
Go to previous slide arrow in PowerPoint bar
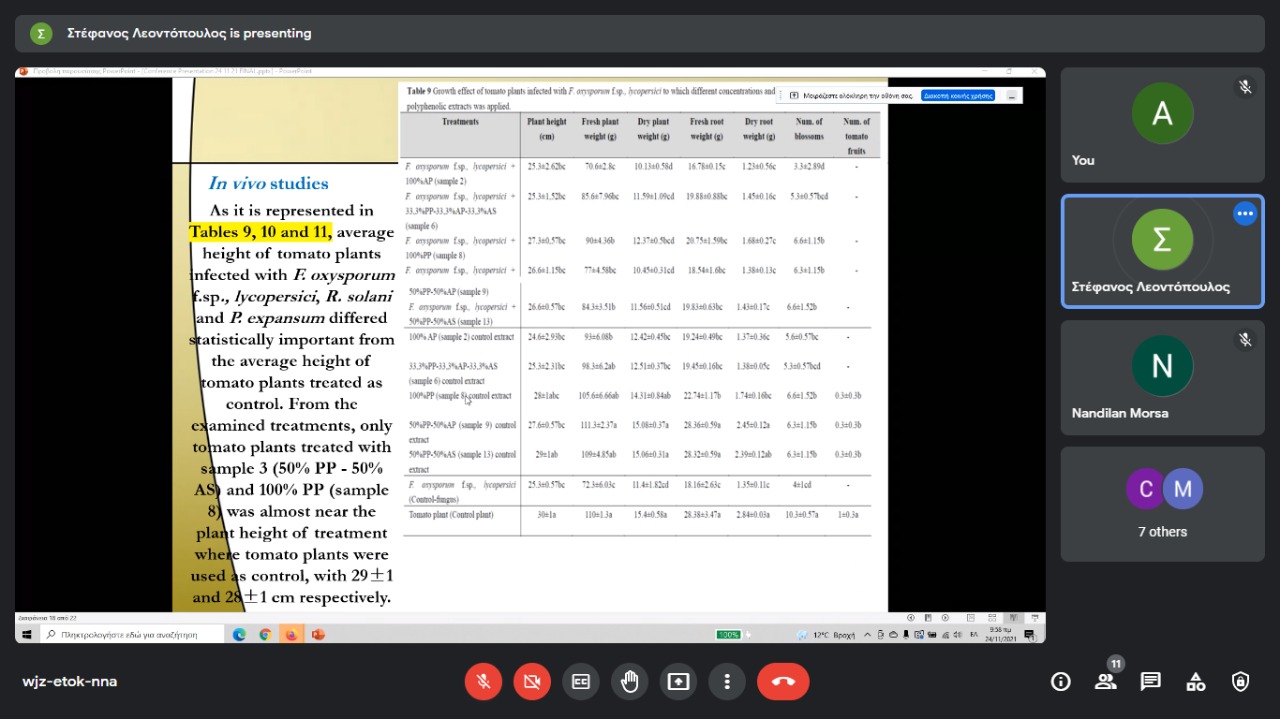pyautogui.click(x=911, y=618)
